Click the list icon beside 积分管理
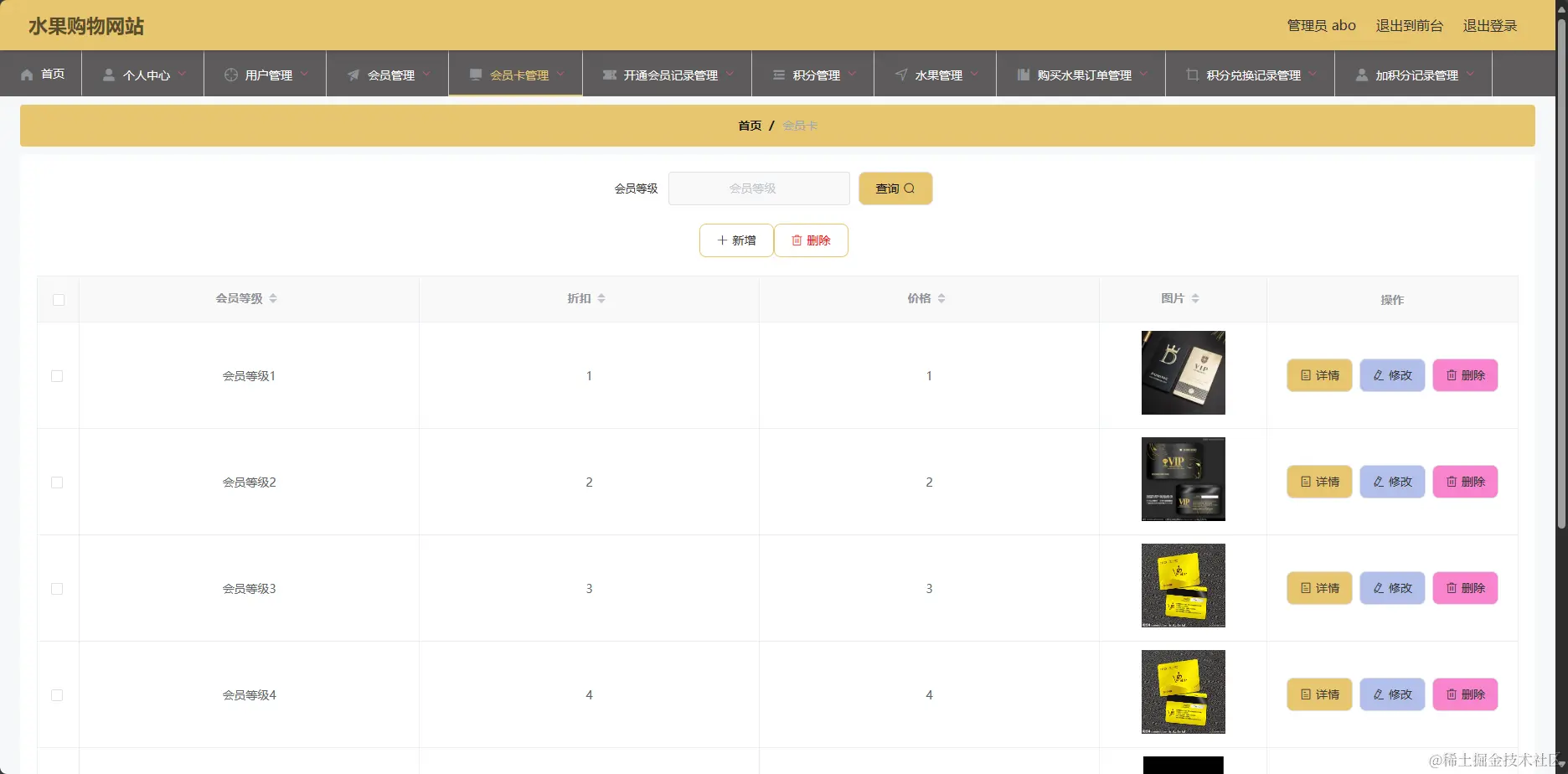Image resolution: width=1568 pixels, height=774 pixels. (x=779, y=75)
